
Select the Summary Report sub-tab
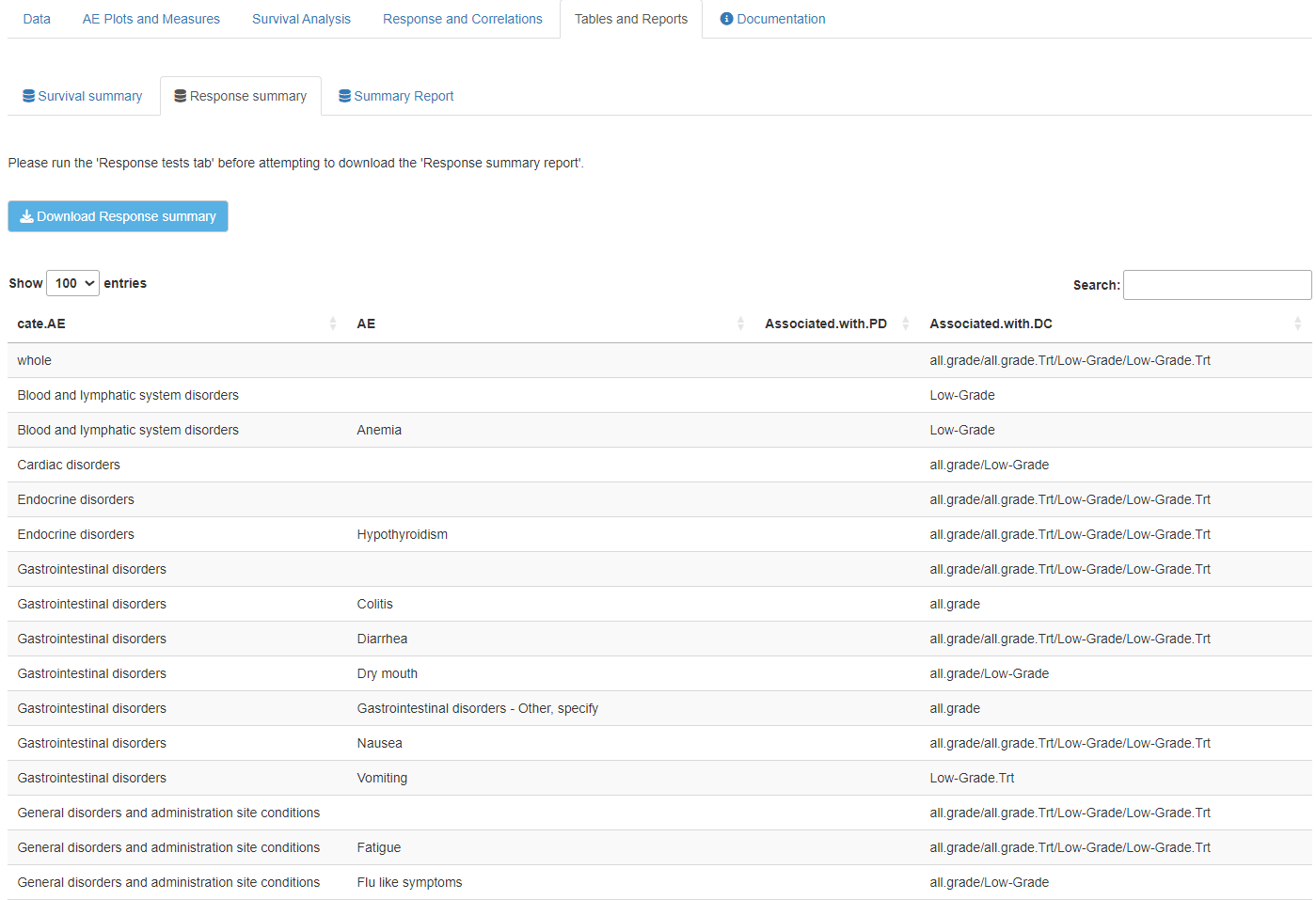(x=404, y=96)
